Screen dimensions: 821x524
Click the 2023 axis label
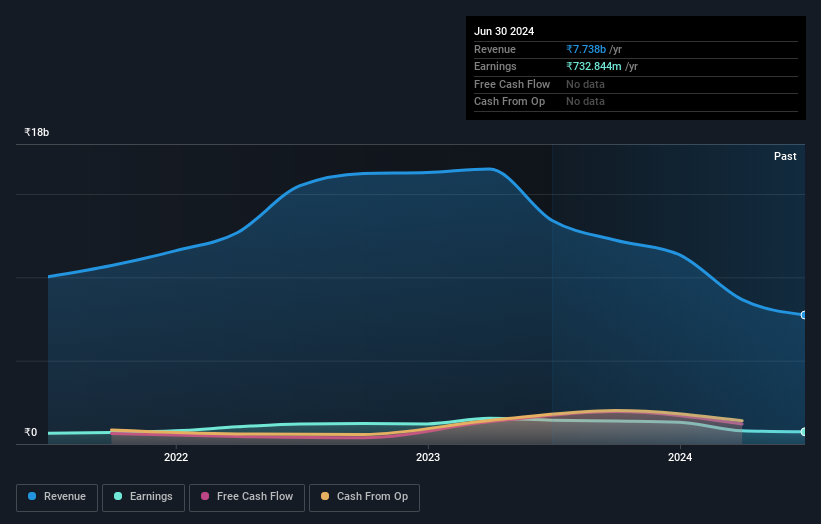(428, 457)
